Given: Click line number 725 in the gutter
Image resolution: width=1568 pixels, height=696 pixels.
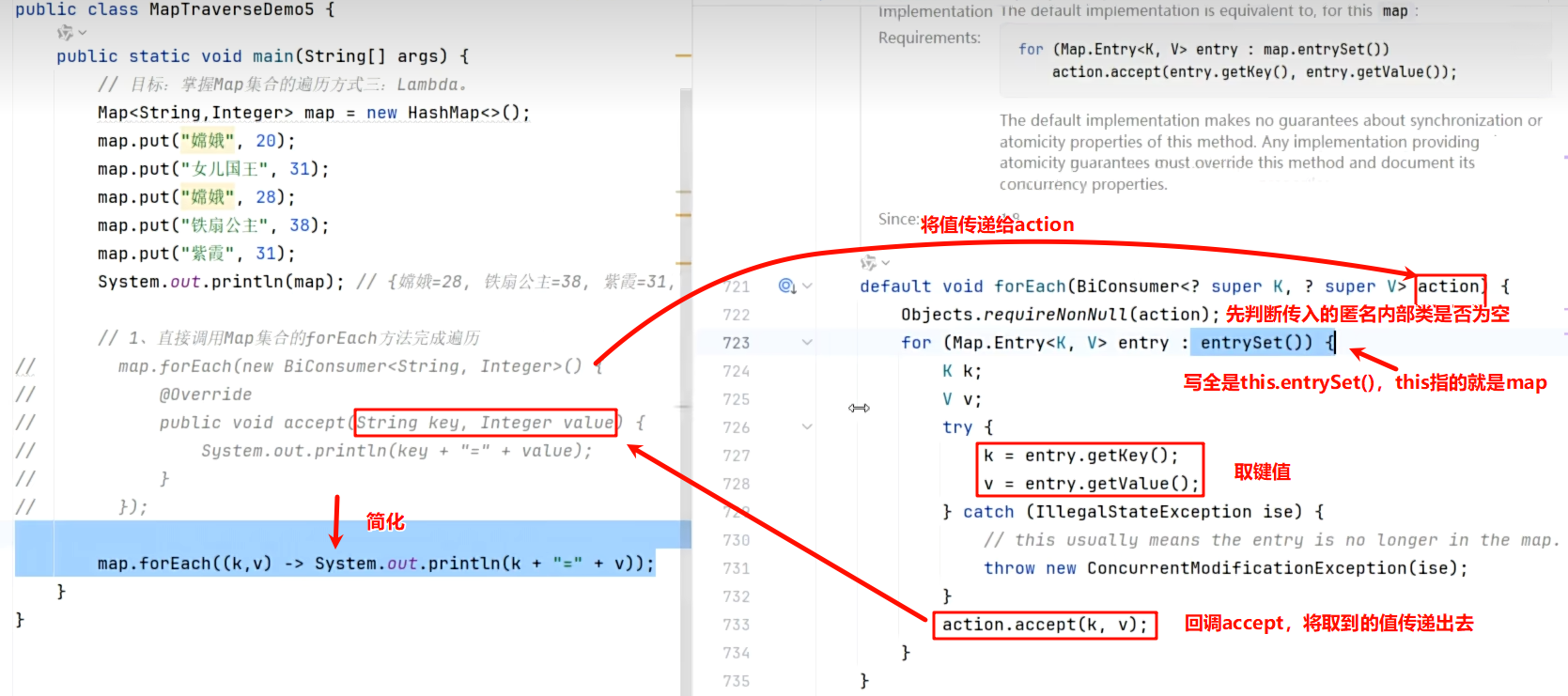Looking at the screenshot, I should 737,399.
